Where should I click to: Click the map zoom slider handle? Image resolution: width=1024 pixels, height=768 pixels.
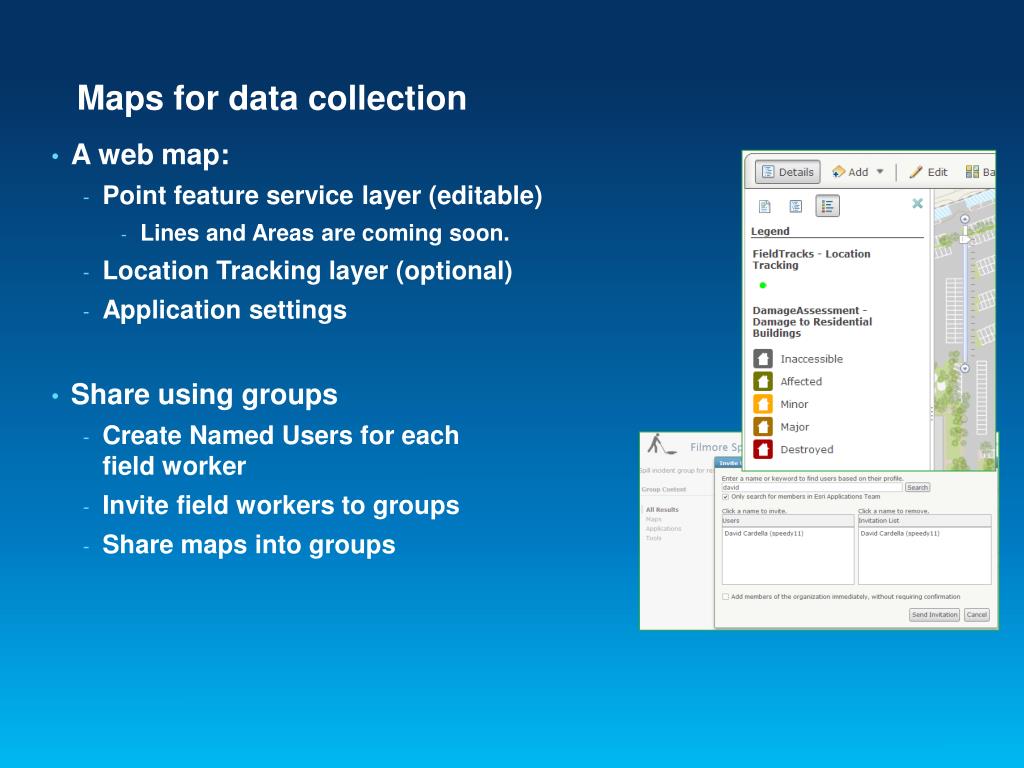(965, 240)
